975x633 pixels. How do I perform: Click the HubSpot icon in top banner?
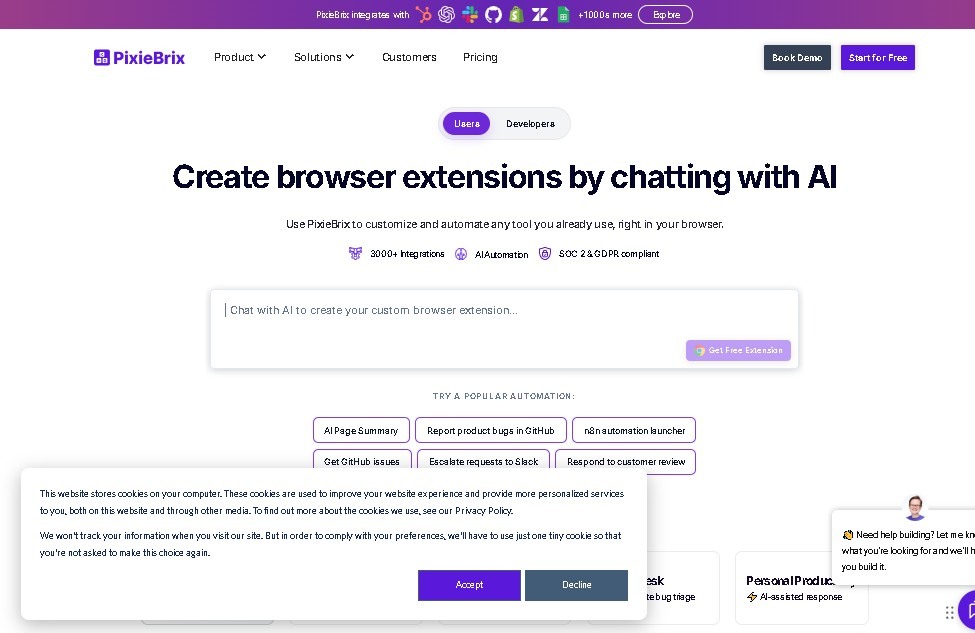pos(423,14)
